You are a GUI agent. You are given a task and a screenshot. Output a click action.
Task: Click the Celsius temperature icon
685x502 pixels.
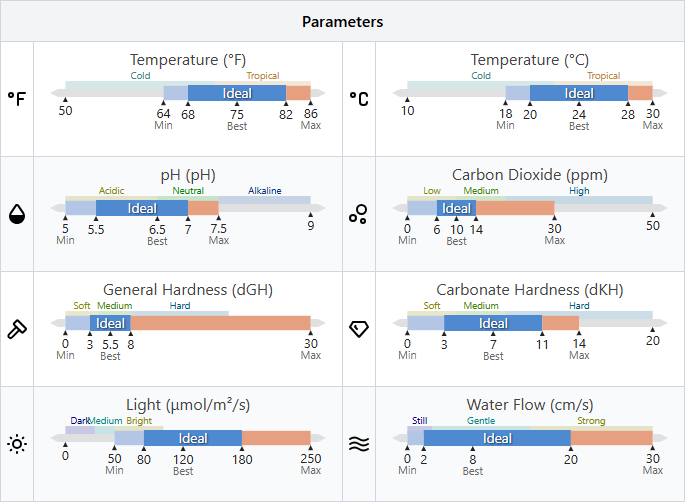click(x=358, y=99)
